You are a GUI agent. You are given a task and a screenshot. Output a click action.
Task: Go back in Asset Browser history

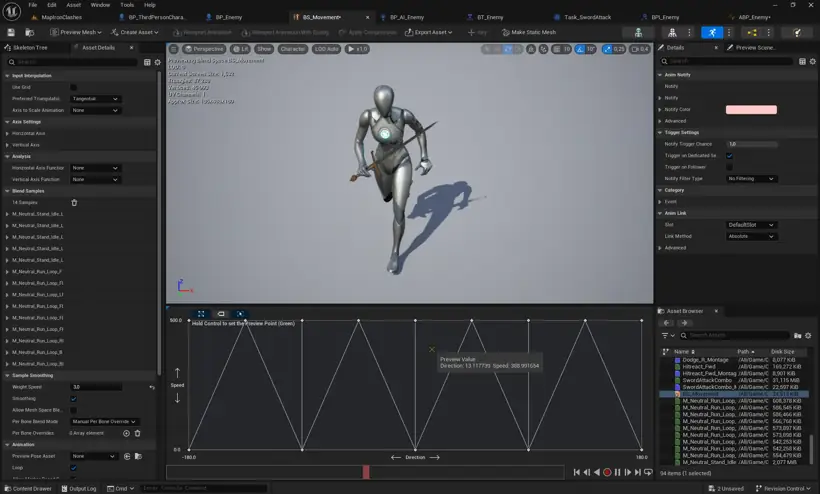click(x=667, y=323)
